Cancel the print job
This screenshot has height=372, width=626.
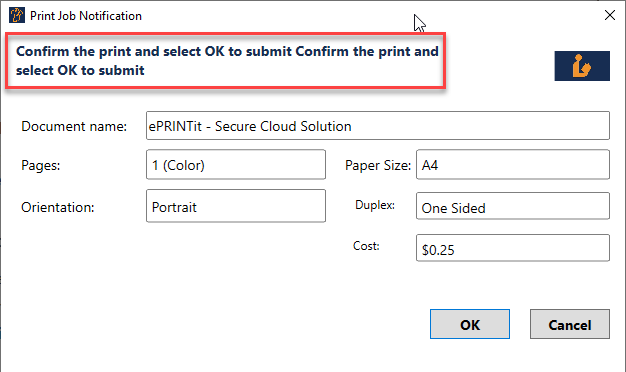[x=570, y=324]
